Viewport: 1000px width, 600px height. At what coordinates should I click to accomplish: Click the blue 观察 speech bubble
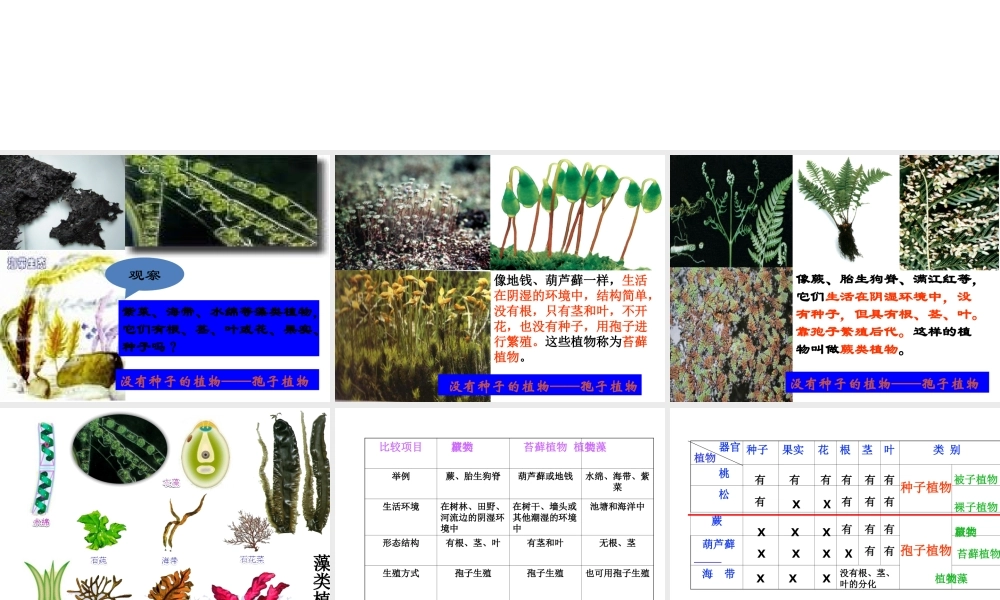coord(145,276)
